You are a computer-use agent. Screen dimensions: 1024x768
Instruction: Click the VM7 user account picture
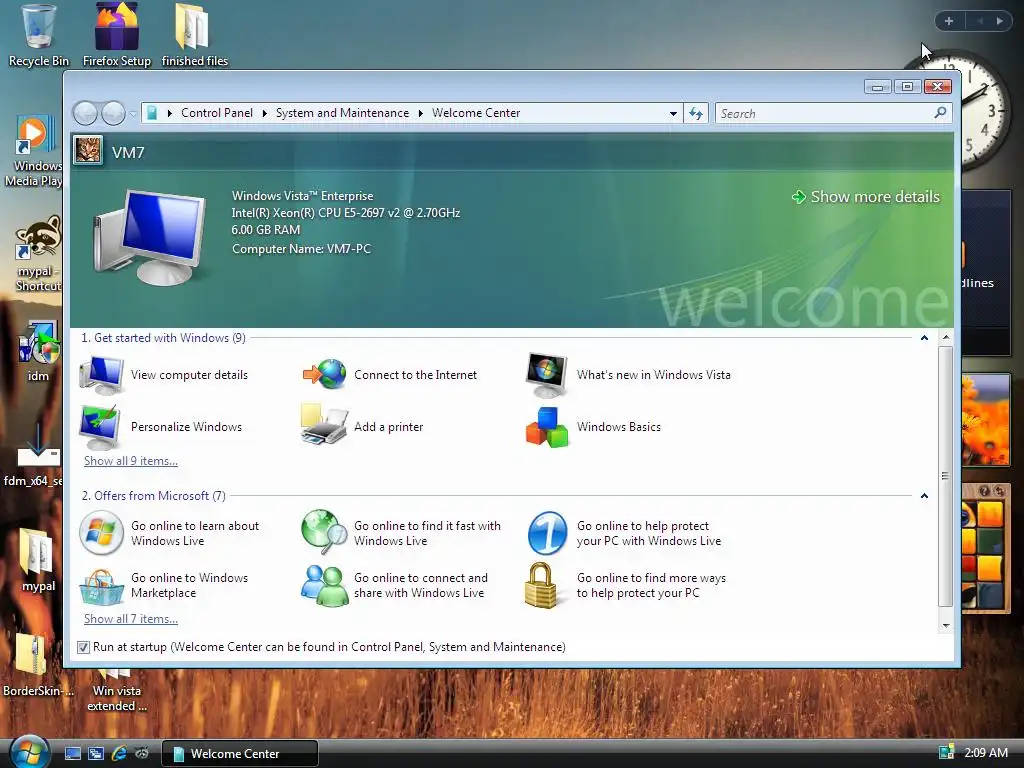tap(88, 151)
